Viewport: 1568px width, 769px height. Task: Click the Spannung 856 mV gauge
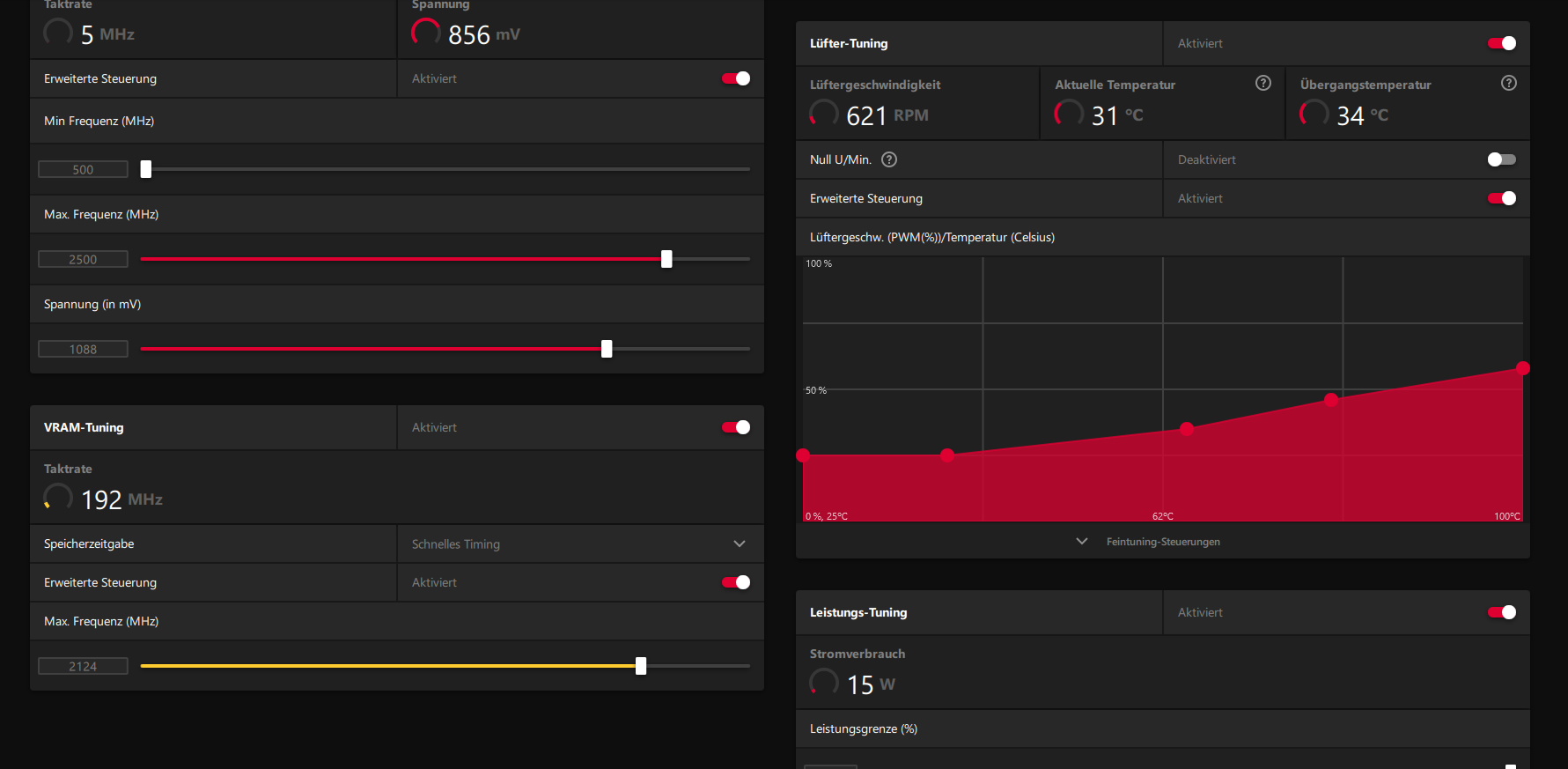(x=426, y=33)
